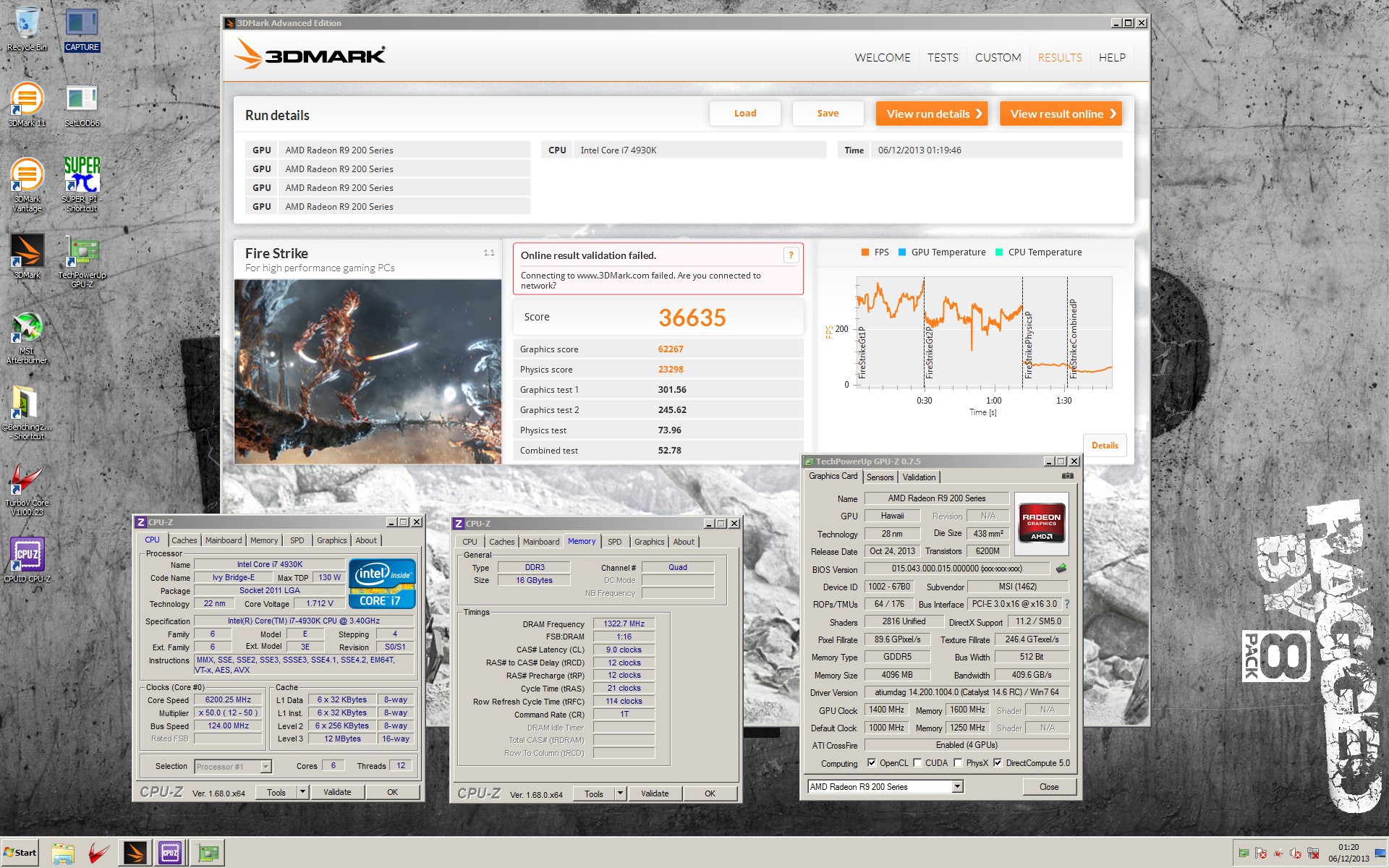Open Caches tab in CPU-Z memory window
Viewport: 1389px width, 868px height.
[501, 542]
